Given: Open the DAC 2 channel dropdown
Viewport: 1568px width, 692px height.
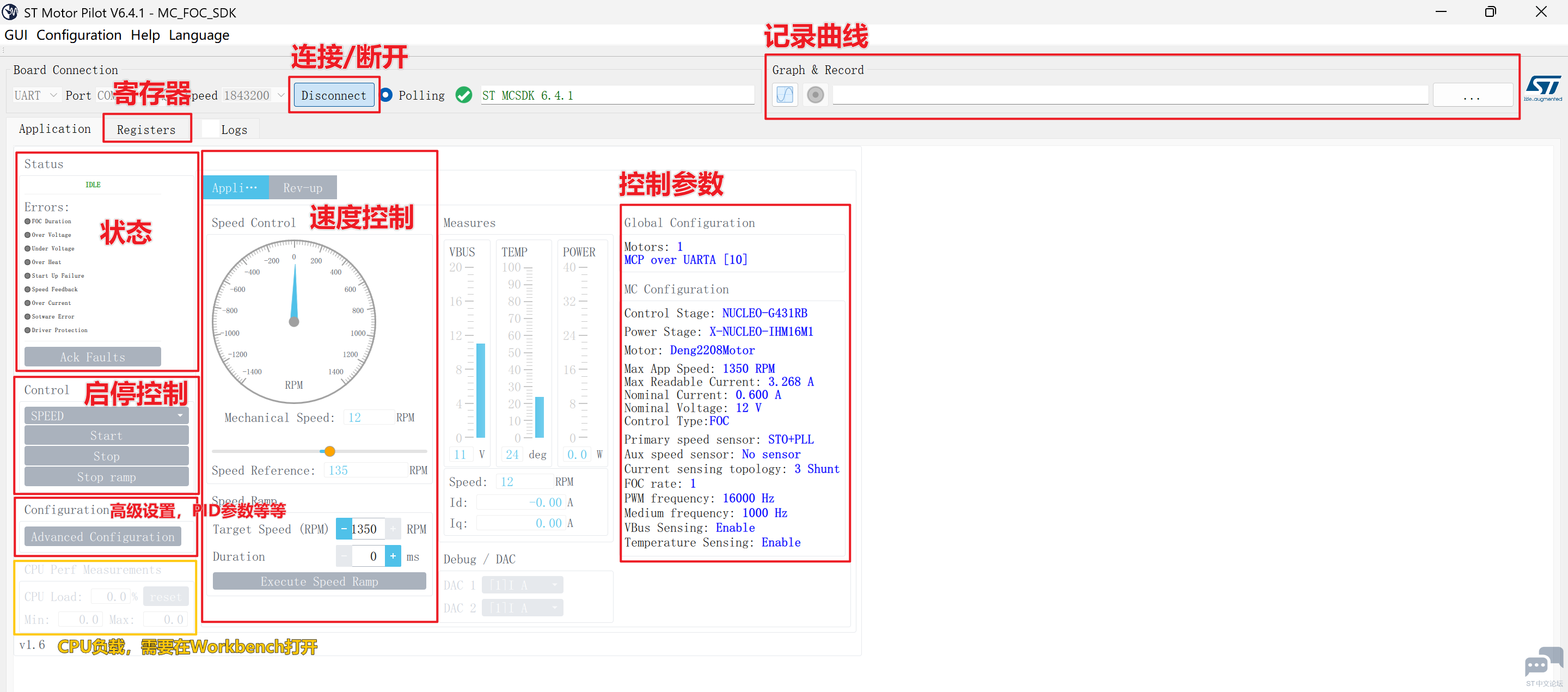Looking at the screenshot, I should click(x=522, y=608).
